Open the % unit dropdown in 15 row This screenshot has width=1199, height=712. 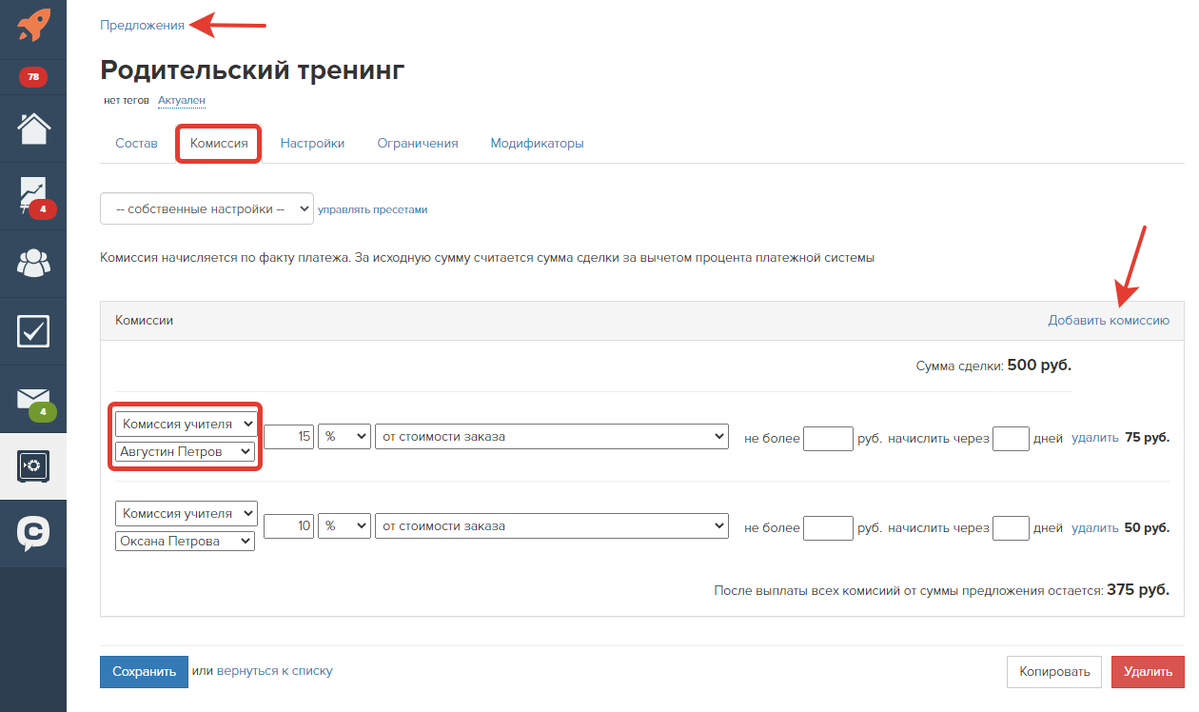pos(344,437)
